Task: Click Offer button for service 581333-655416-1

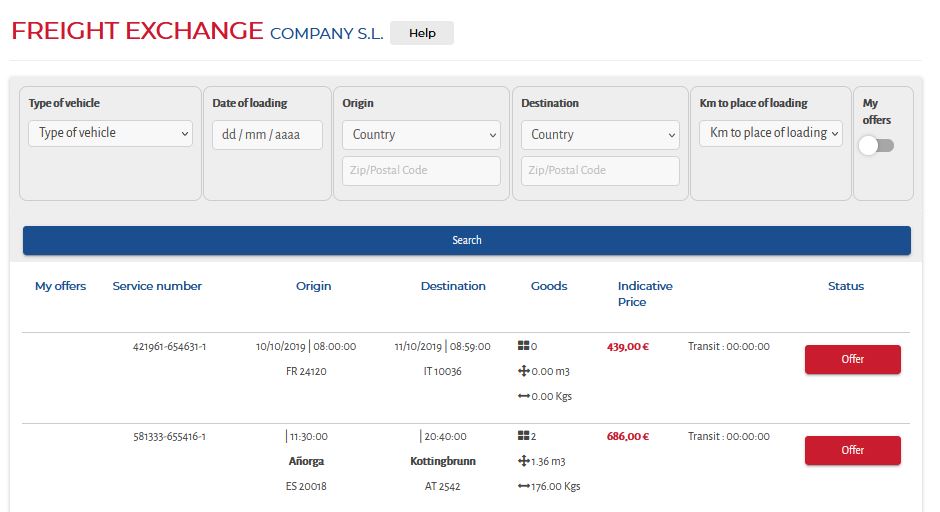Action: pyautogui.click(x=852, y=450)
